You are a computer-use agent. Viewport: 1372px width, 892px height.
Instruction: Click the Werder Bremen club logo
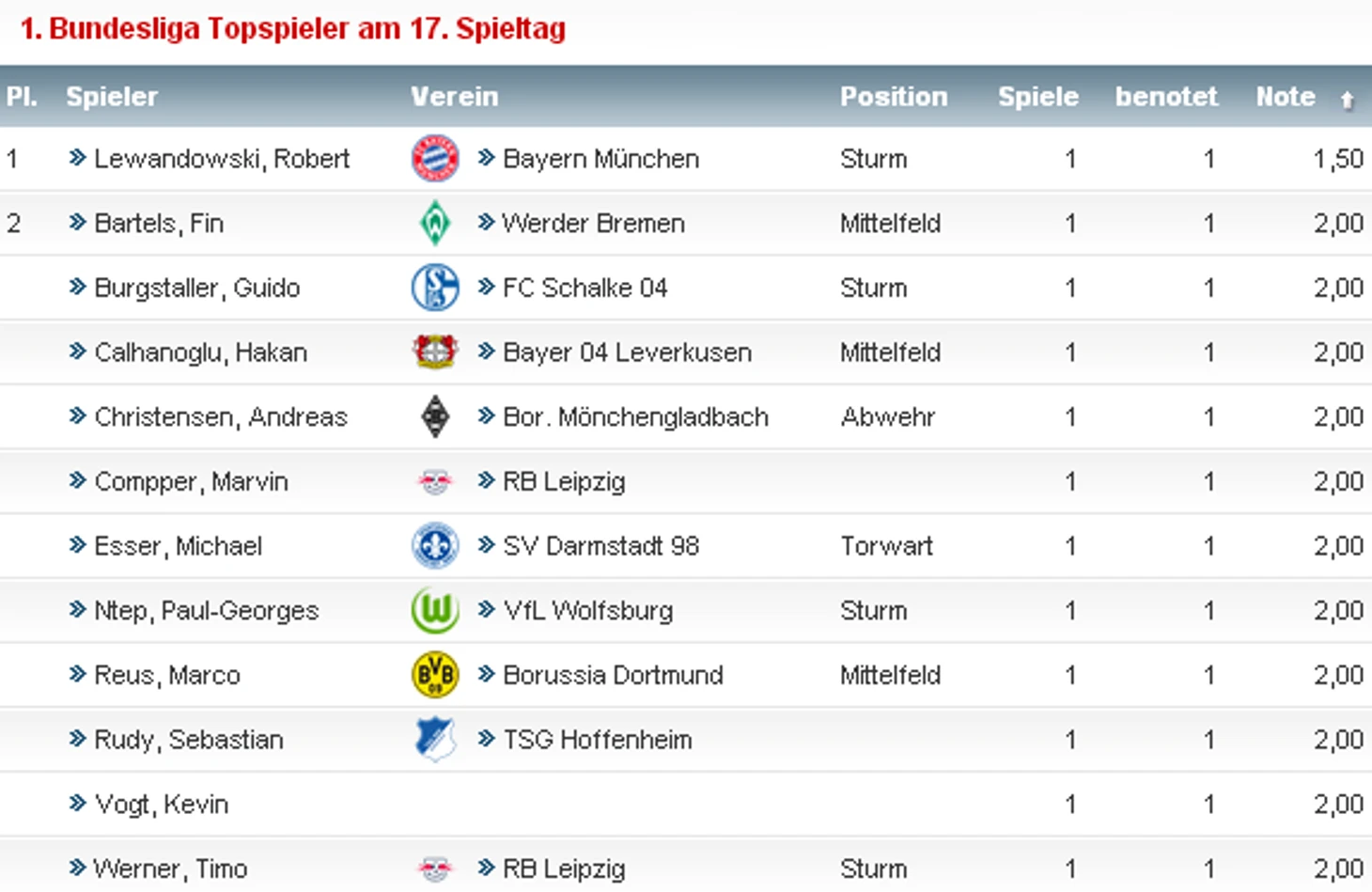point(435,224)
